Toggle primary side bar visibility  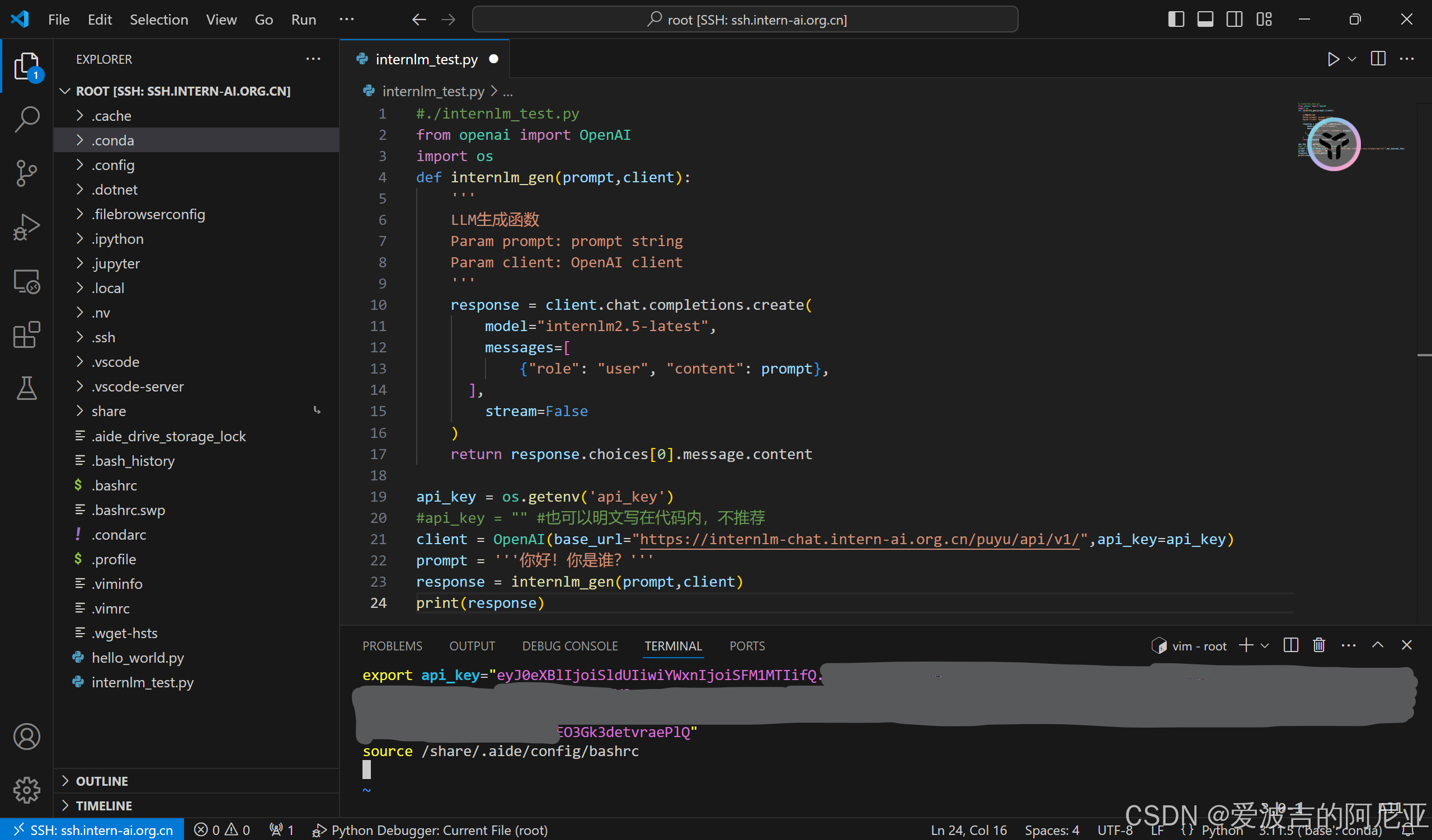[x=1176, y=20]
